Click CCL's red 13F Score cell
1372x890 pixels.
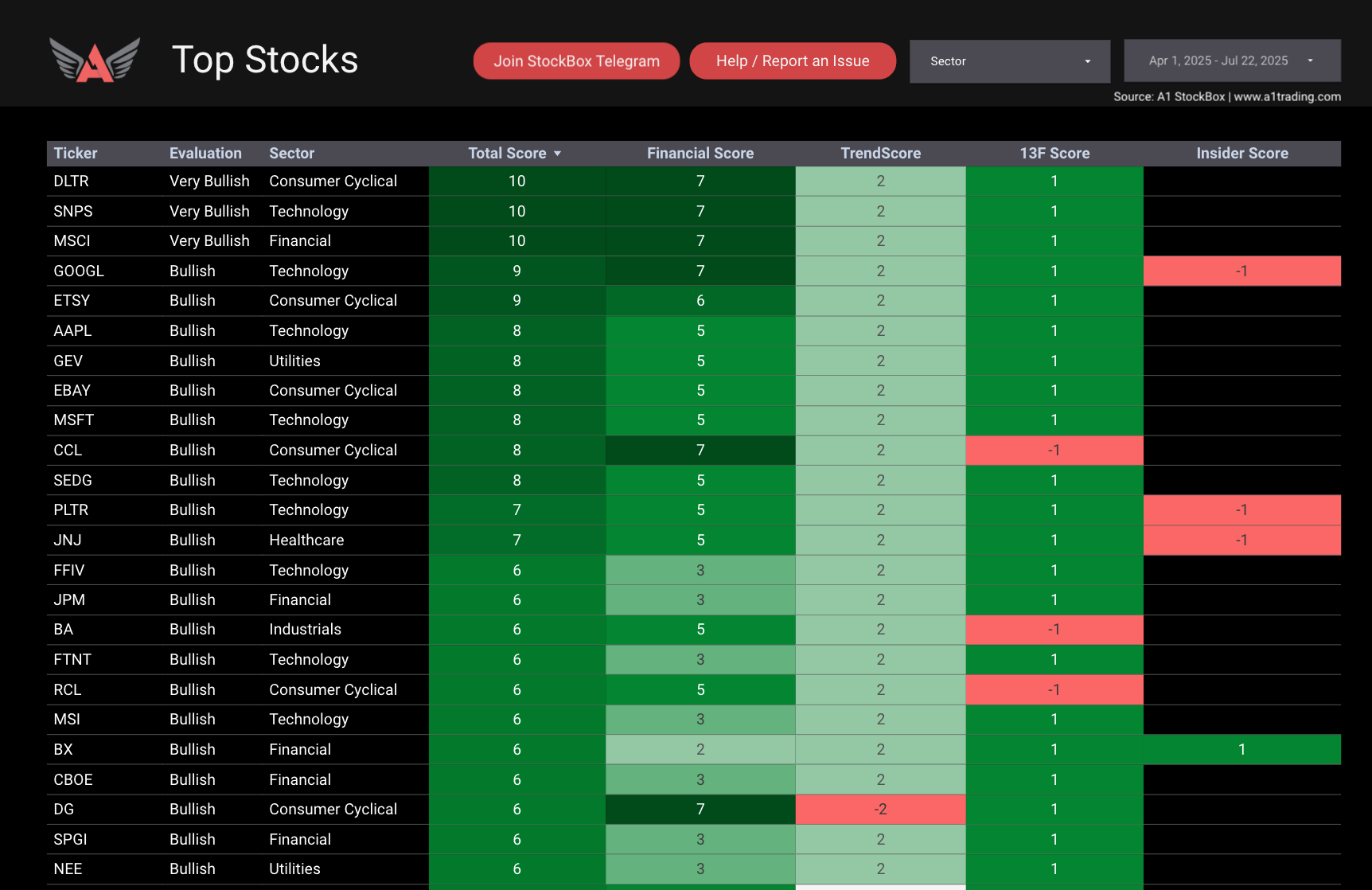(x=1054, y=450)
